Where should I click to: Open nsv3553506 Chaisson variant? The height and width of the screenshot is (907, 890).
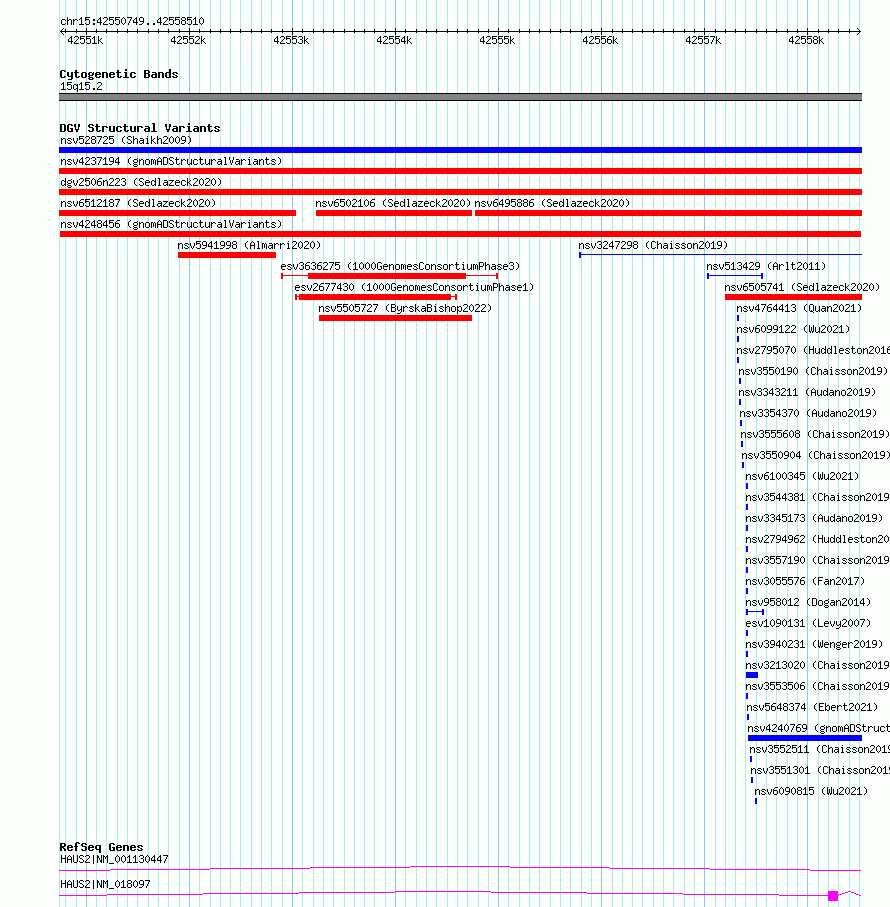click(817, 686)
